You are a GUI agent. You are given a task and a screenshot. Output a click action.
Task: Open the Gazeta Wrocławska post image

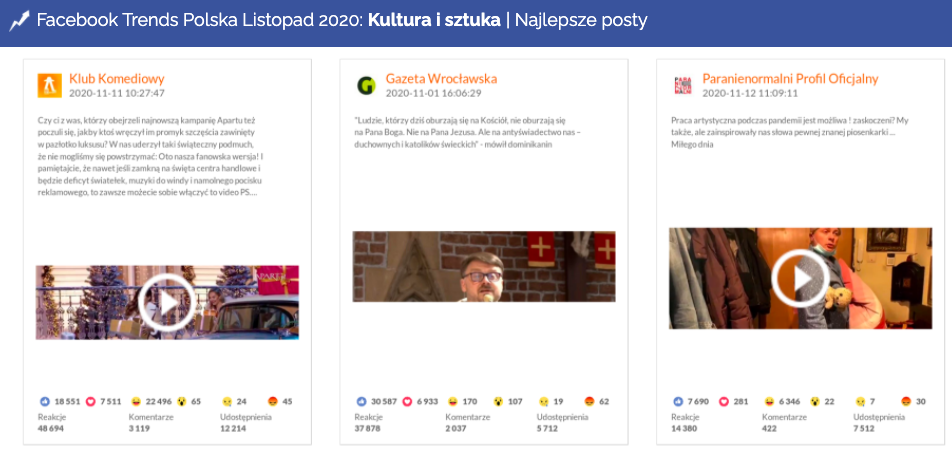pyautogui.click(x=484, y=267)
